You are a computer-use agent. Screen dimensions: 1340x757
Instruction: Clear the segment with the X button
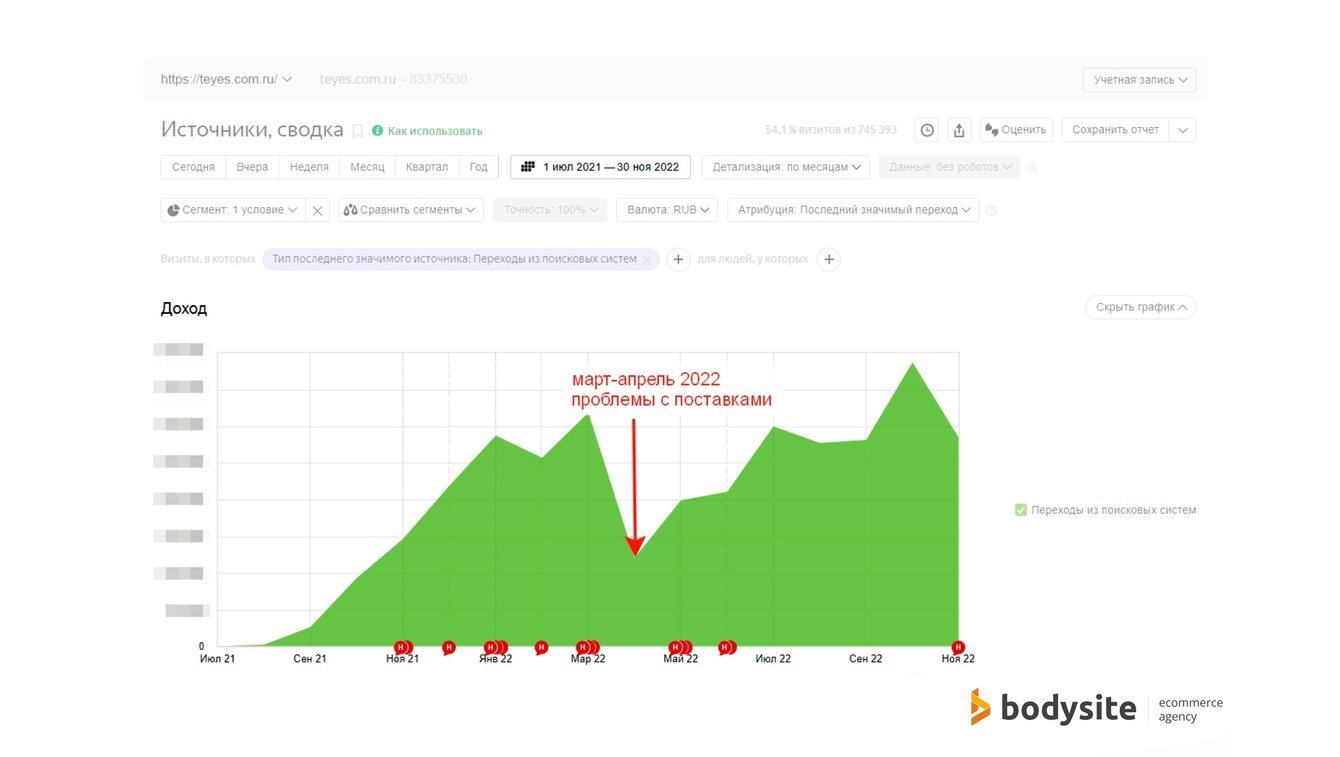coord(317,210)
